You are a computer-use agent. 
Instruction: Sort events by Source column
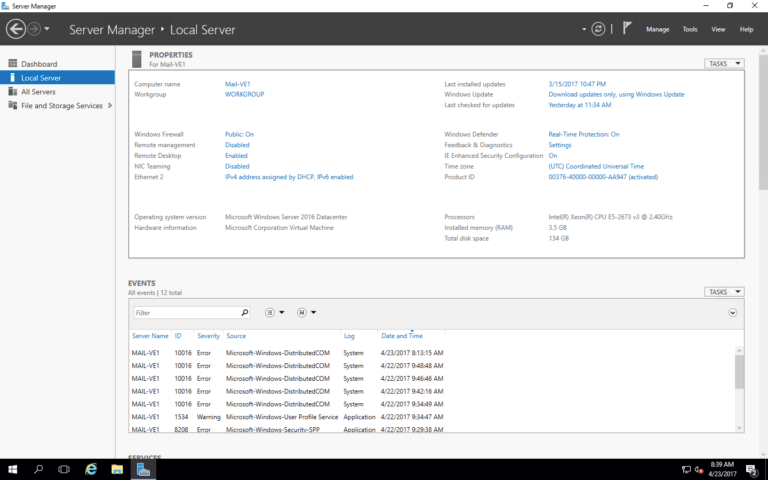(236, 336)
